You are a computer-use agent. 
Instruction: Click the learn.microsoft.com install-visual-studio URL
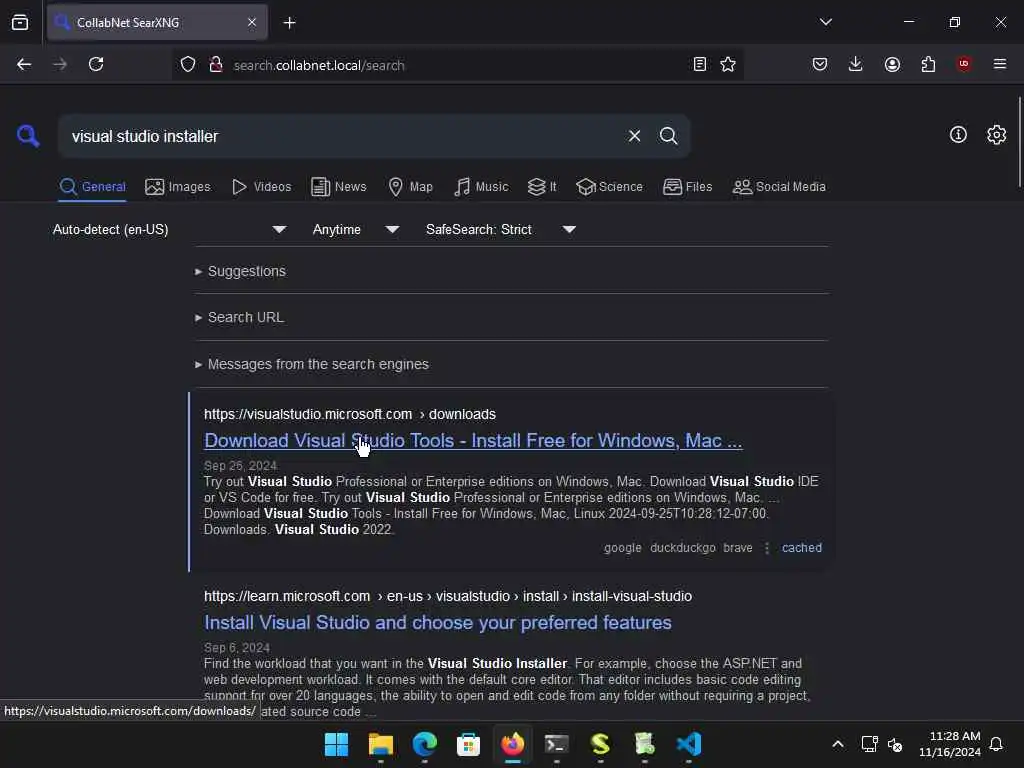[x=447, y=596]
